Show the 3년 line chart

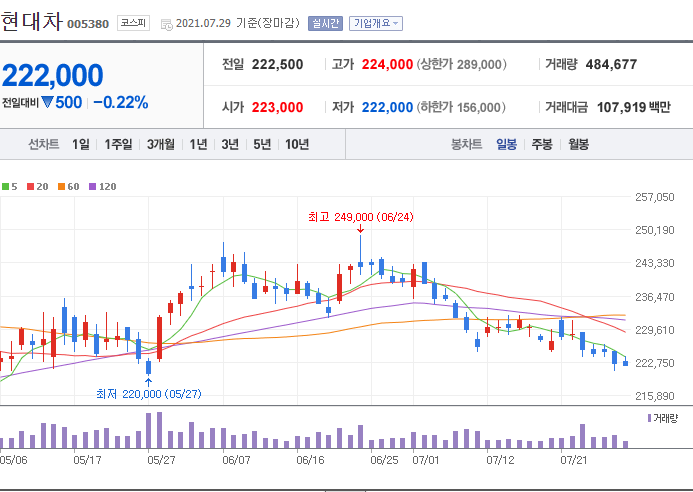point(230,144)
